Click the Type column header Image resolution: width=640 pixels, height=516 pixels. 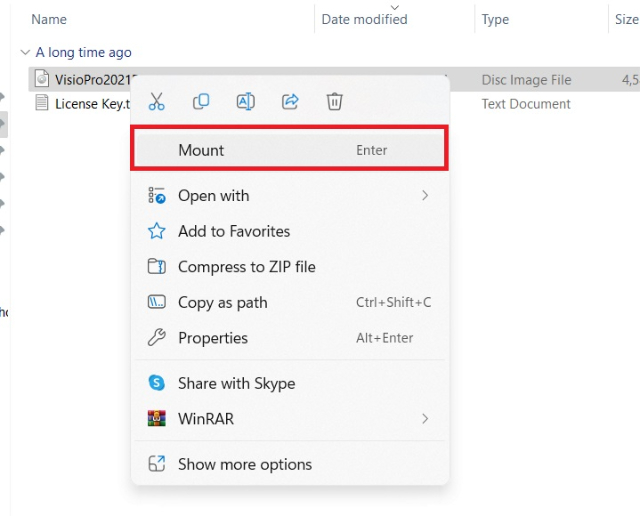pyautogui.click(x=495, y=19)
